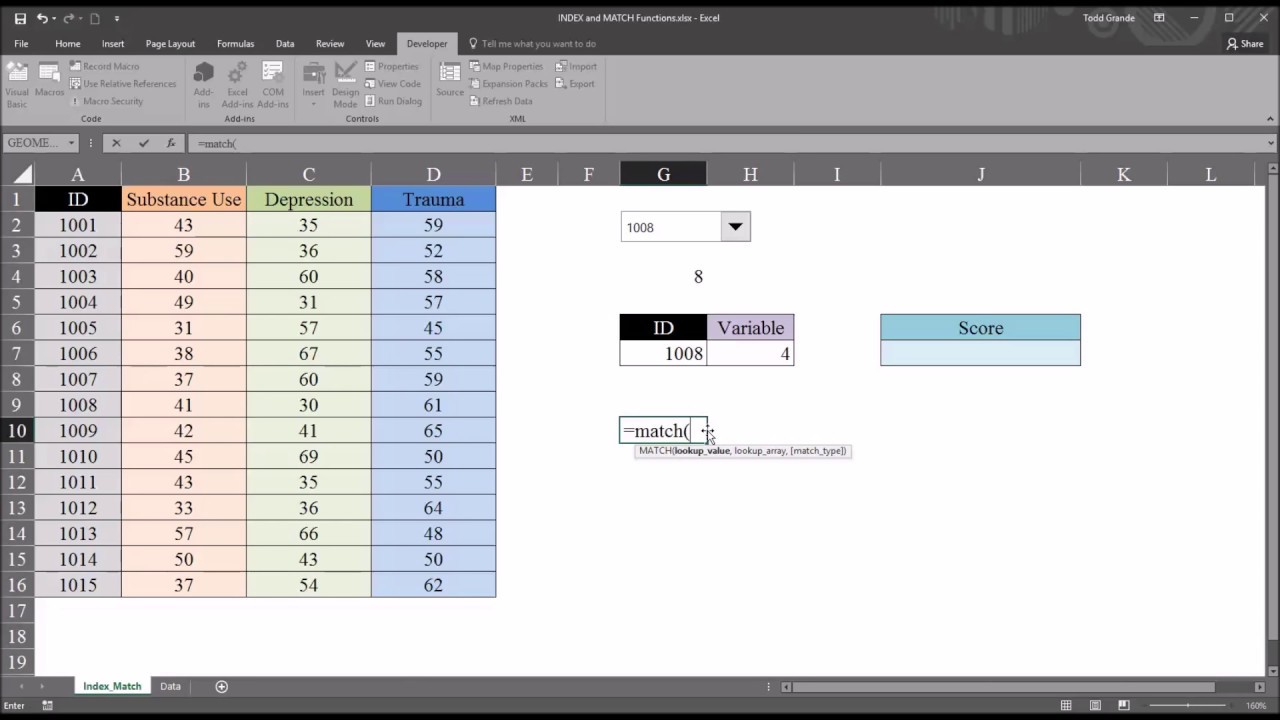Image resolution: width=1280 pixels, height=720 pixels.
Task: Click Expansion Packs
Action: click(x=509, y=84)
